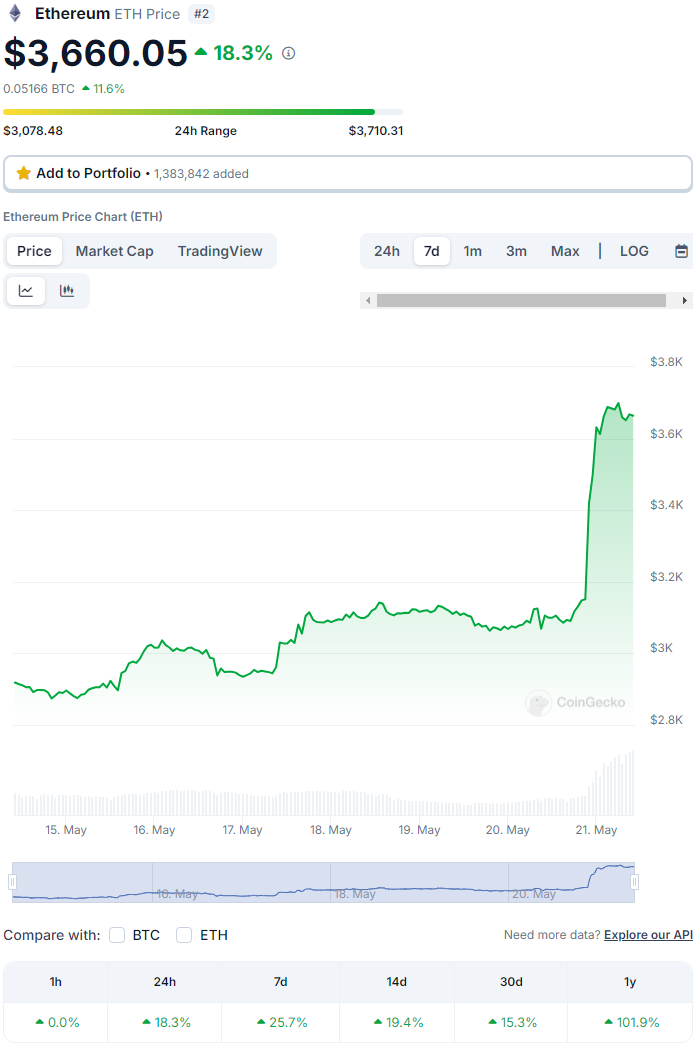The image size is (699, 1046).
Task: Click the $3,710.31 range high value
Action: point(376,131)
